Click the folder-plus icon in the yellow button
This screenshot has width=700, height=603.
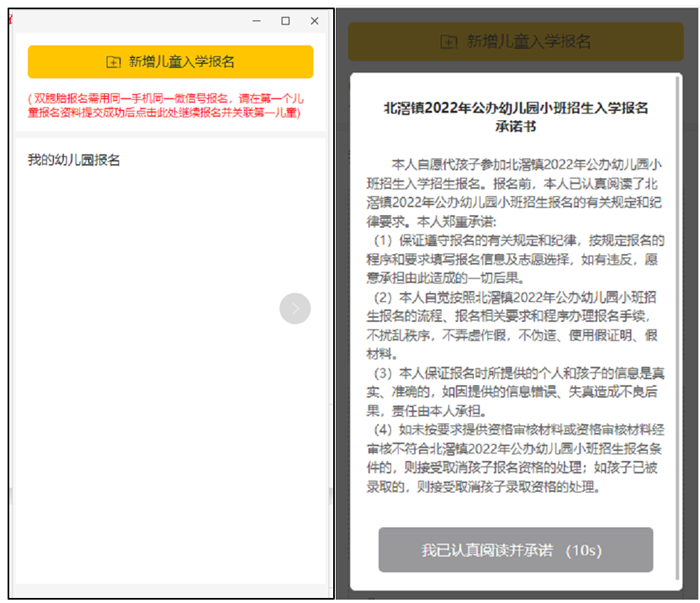pos(113,62)
